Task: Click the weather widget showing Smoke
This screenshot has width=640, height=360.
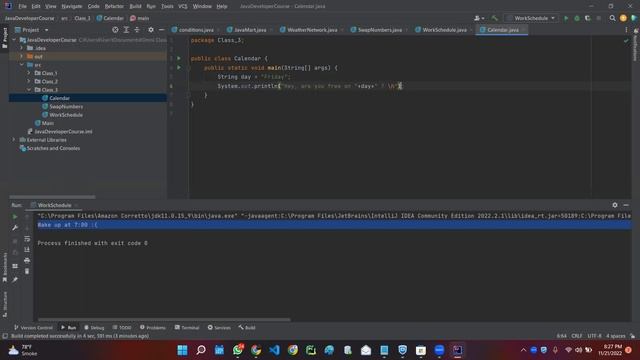Action: tap(22, 350)
